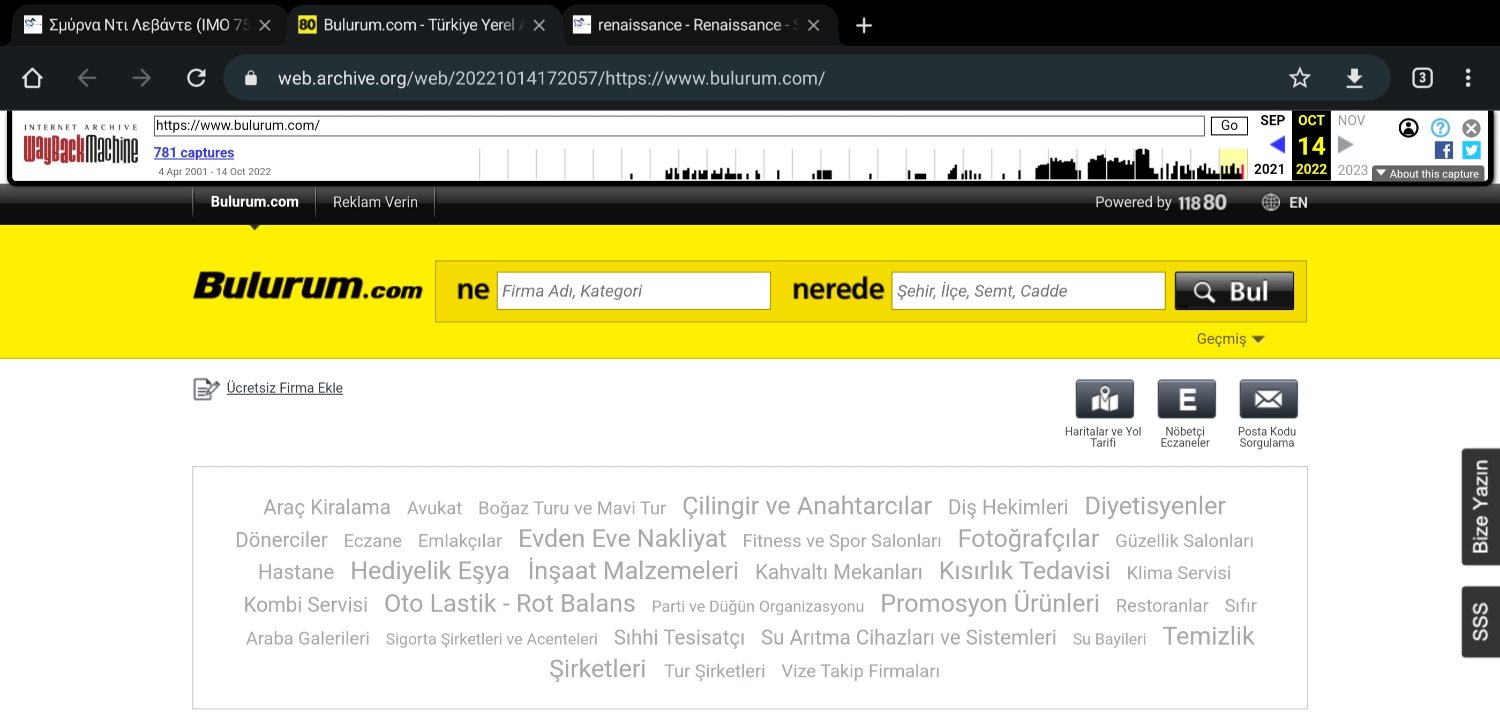Open a new browser tab

[864, 26]
